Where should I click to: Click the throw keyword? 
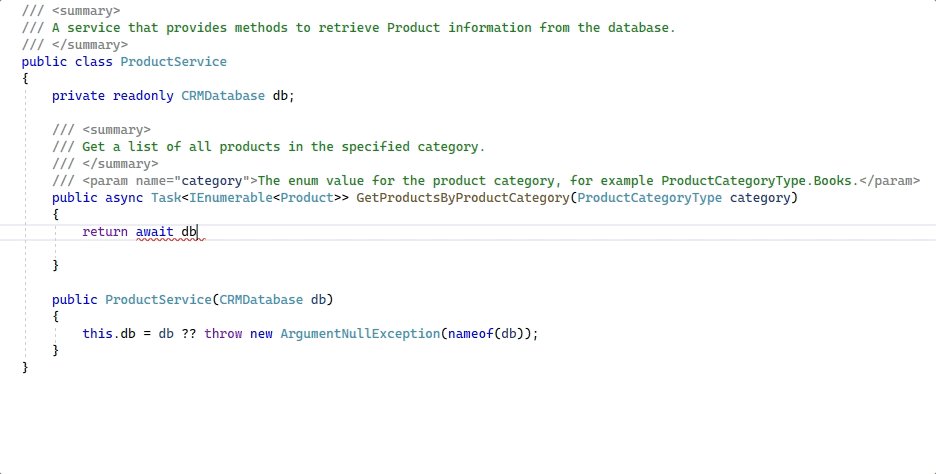(x=223, y=334)
